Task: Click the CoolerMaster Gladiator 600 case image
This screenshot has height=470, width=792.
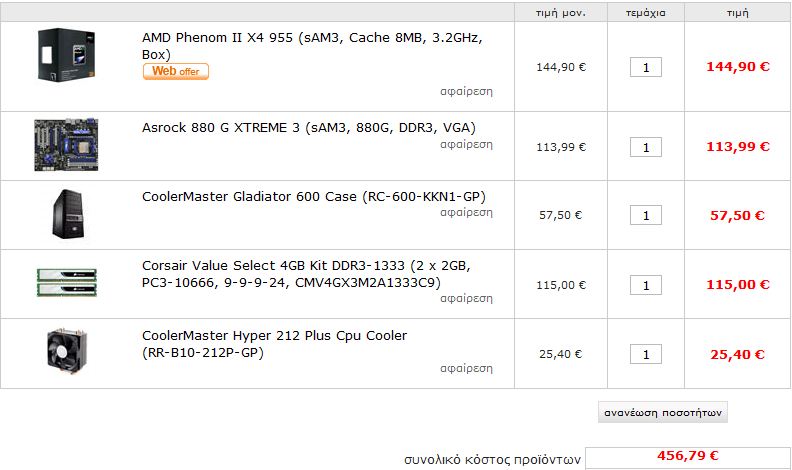Action: [66, 214]
